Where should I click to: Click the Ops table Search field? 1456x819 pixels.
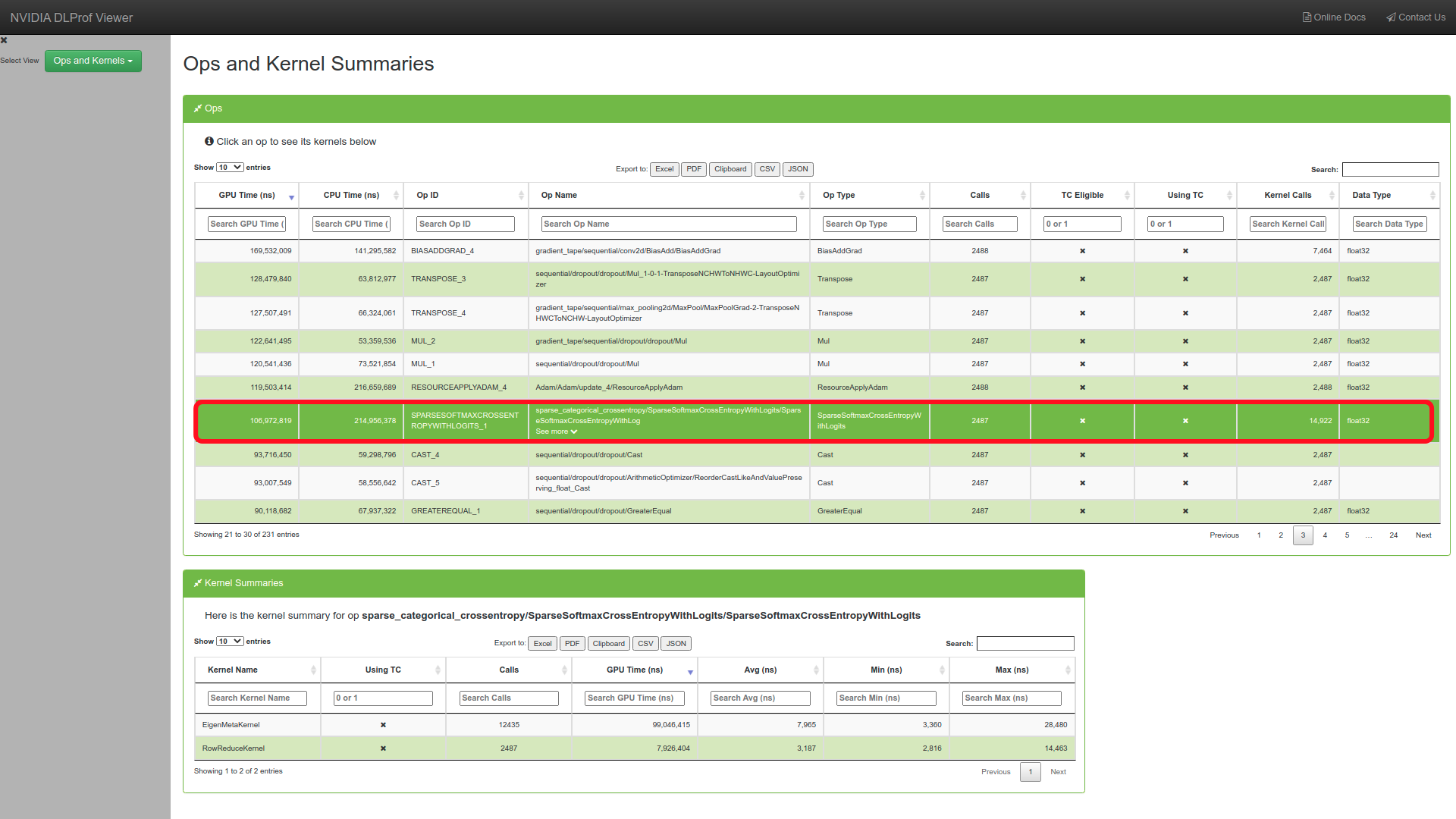pos(1390,170)
